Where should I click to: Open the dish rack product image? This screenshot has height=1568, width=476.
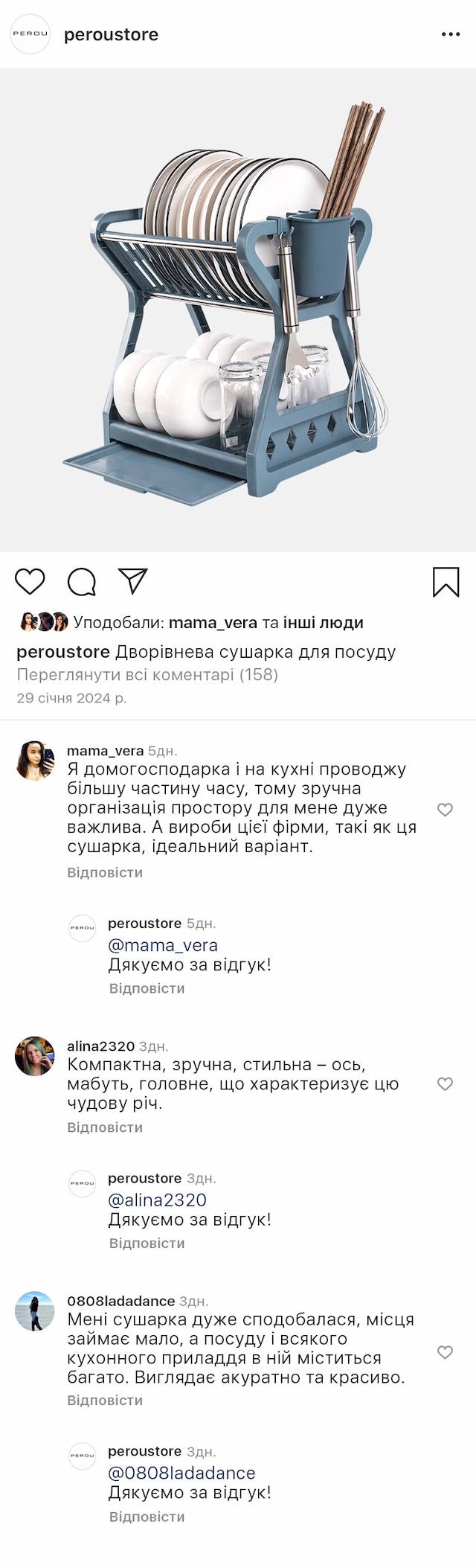(238, 310)
